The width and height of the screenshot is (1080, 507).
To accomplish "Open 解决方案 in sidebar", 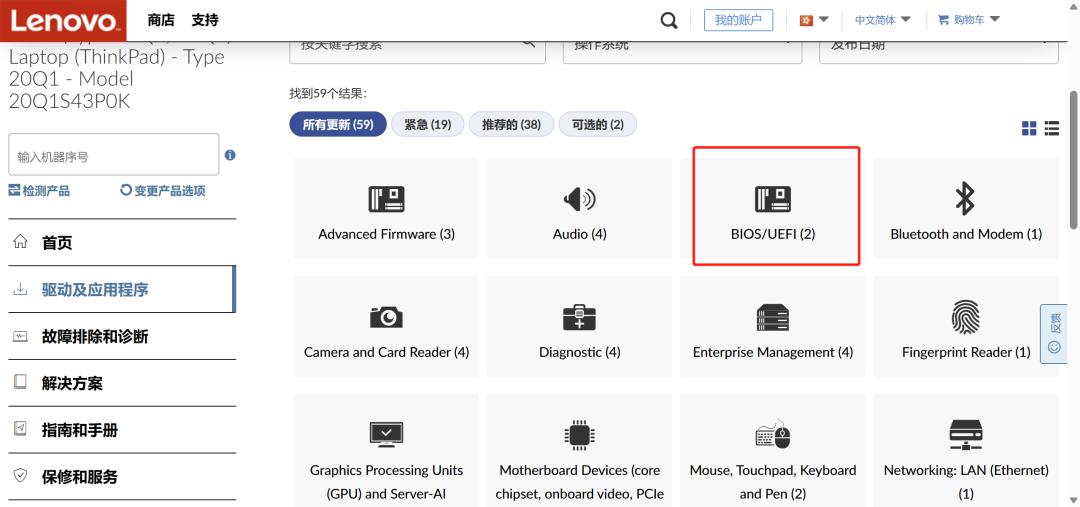I will (122, 383).
